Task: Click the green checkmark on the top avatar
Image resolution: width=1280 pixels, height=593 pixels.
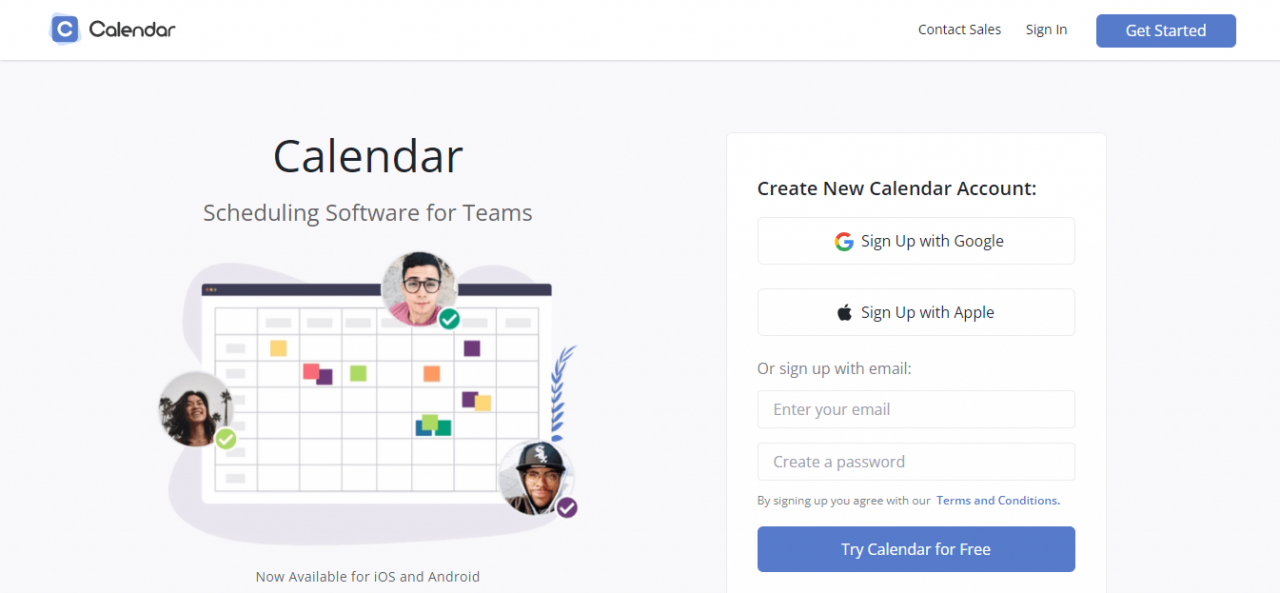Action: click(x=449, y=321)
